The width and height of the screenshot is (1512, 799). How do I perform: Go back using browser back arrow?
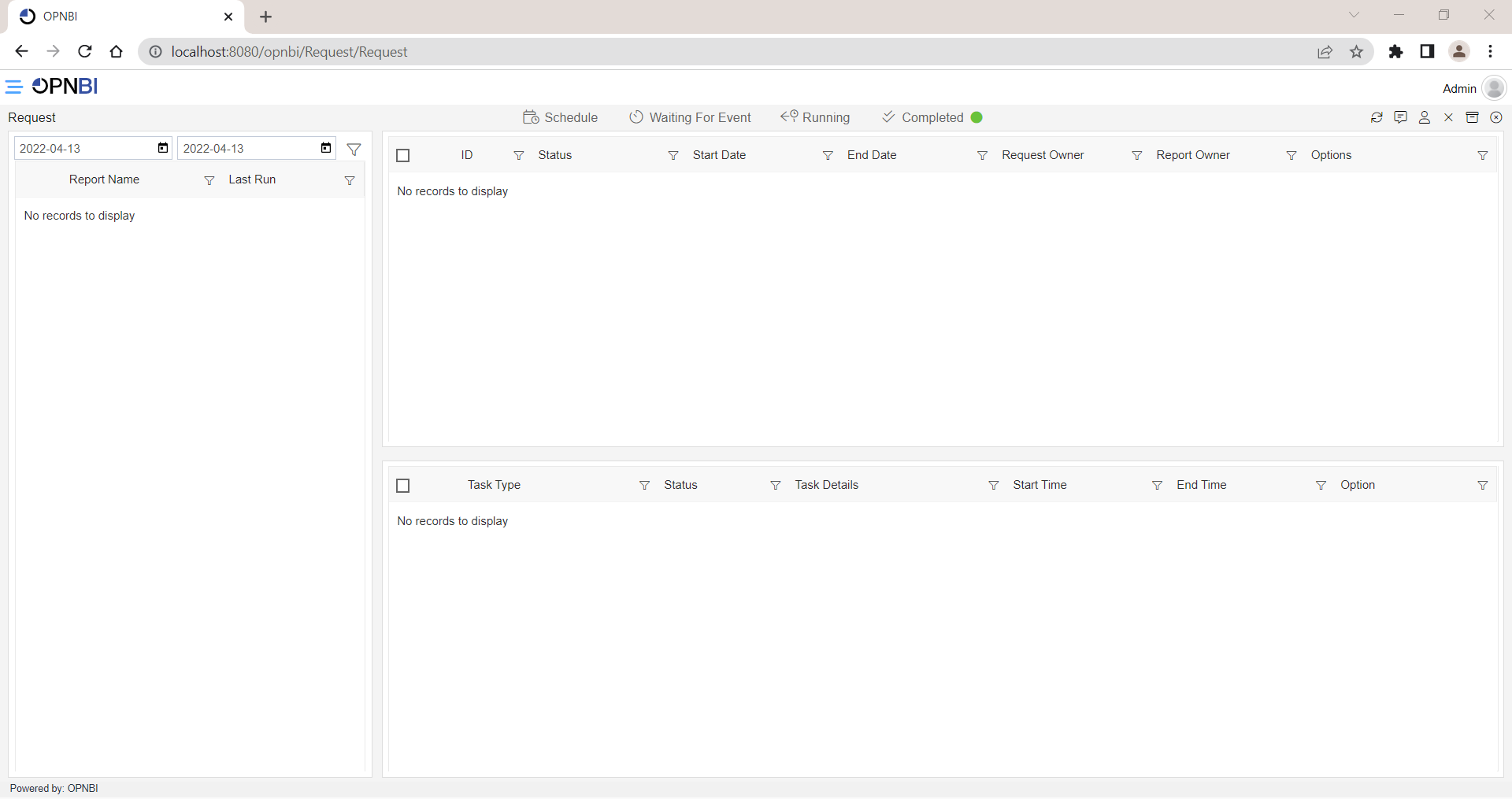(22, 51)
